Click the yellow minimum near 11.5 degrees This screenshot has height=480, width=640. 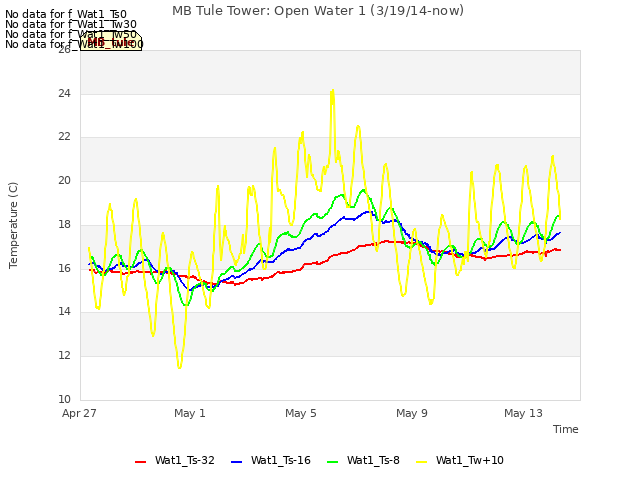180,367
